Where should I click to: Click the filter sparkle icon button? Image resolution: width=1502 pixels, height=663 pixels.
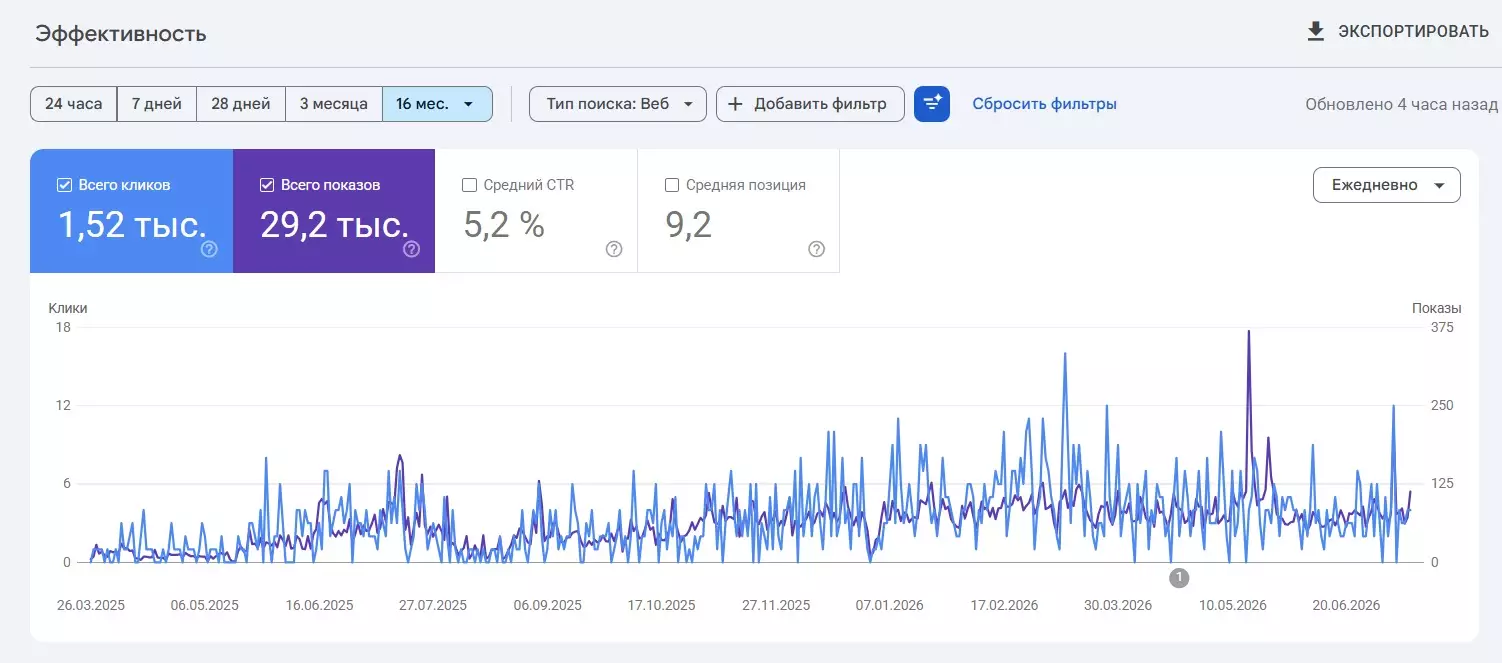[932, 104]
